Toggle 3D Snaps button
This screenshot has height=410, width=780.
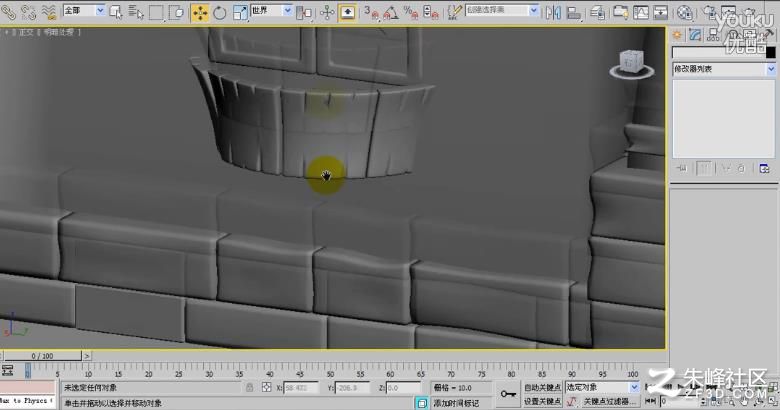[370, 12]
